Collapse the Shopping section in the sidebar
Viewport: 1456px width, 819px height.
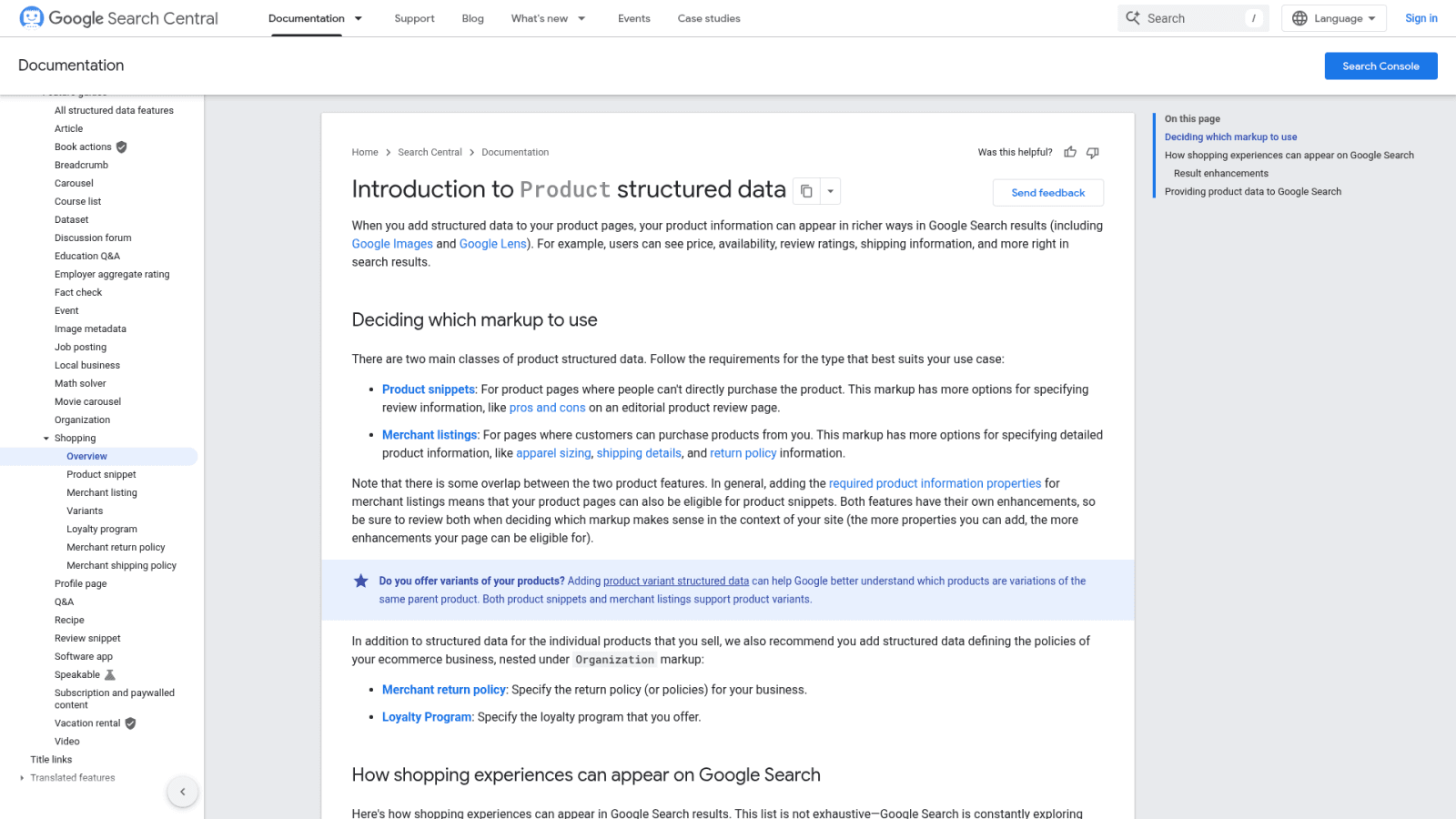pos(46,439)
